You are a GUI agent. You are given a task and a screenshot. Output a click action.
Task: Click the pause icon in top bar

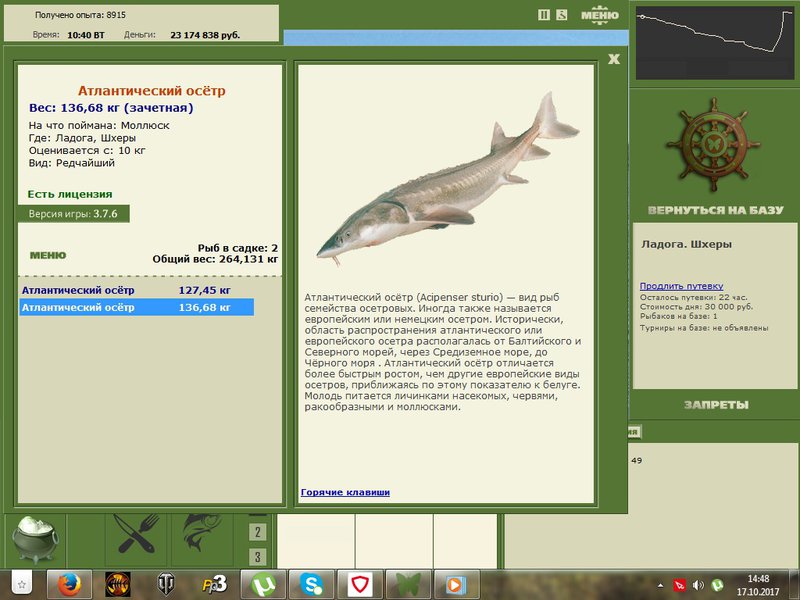[x=544, y=15]
